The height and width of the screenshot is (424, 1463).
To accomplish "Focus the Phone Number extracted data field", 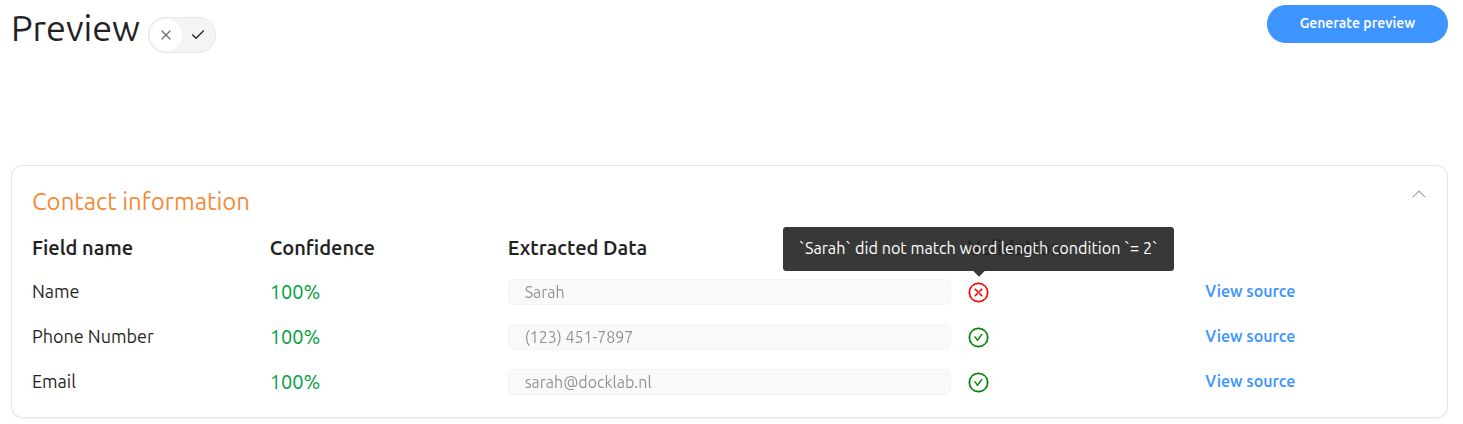I will (729, 338).
